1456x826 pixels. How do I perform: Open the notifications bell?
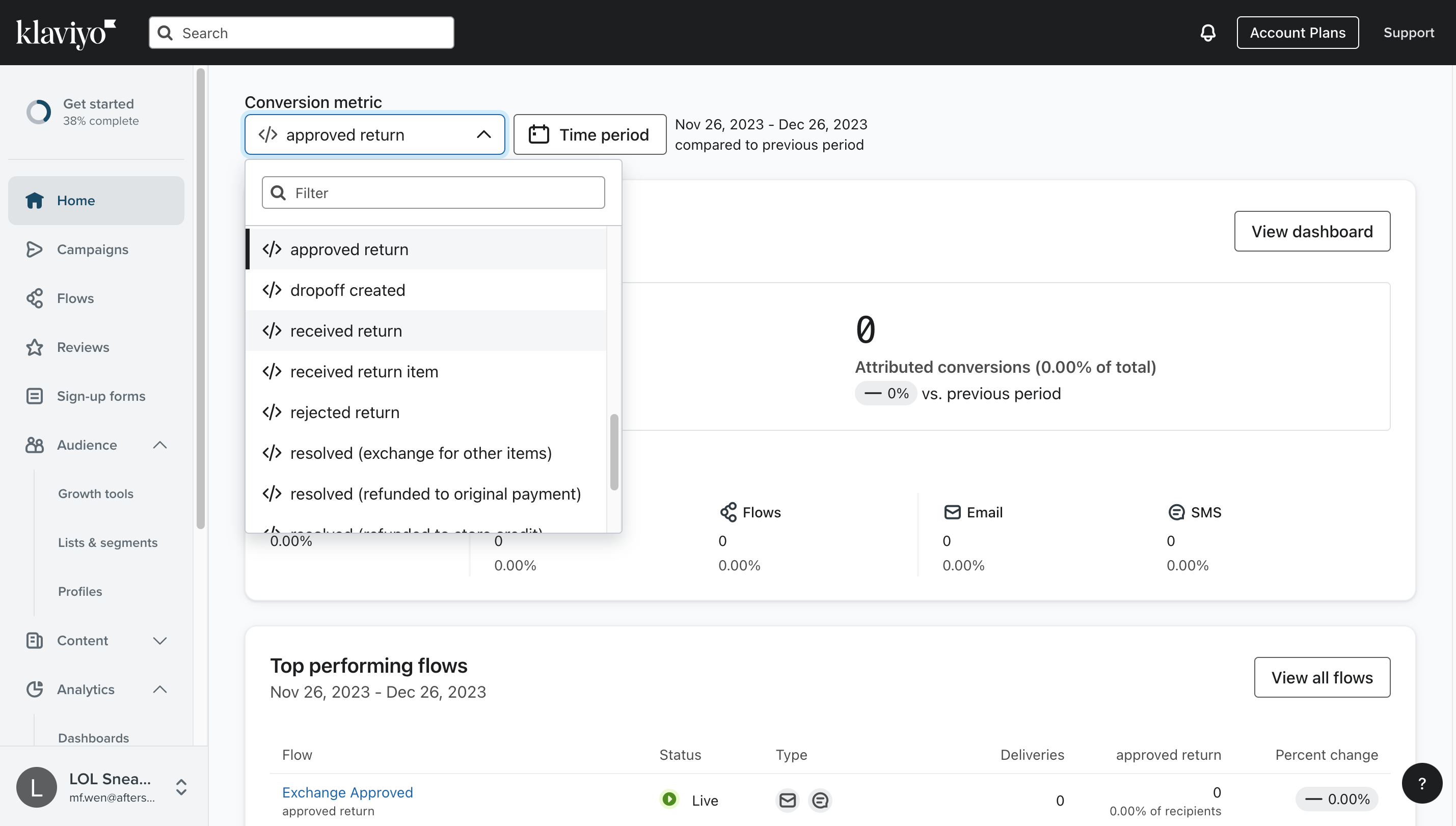1208,32
